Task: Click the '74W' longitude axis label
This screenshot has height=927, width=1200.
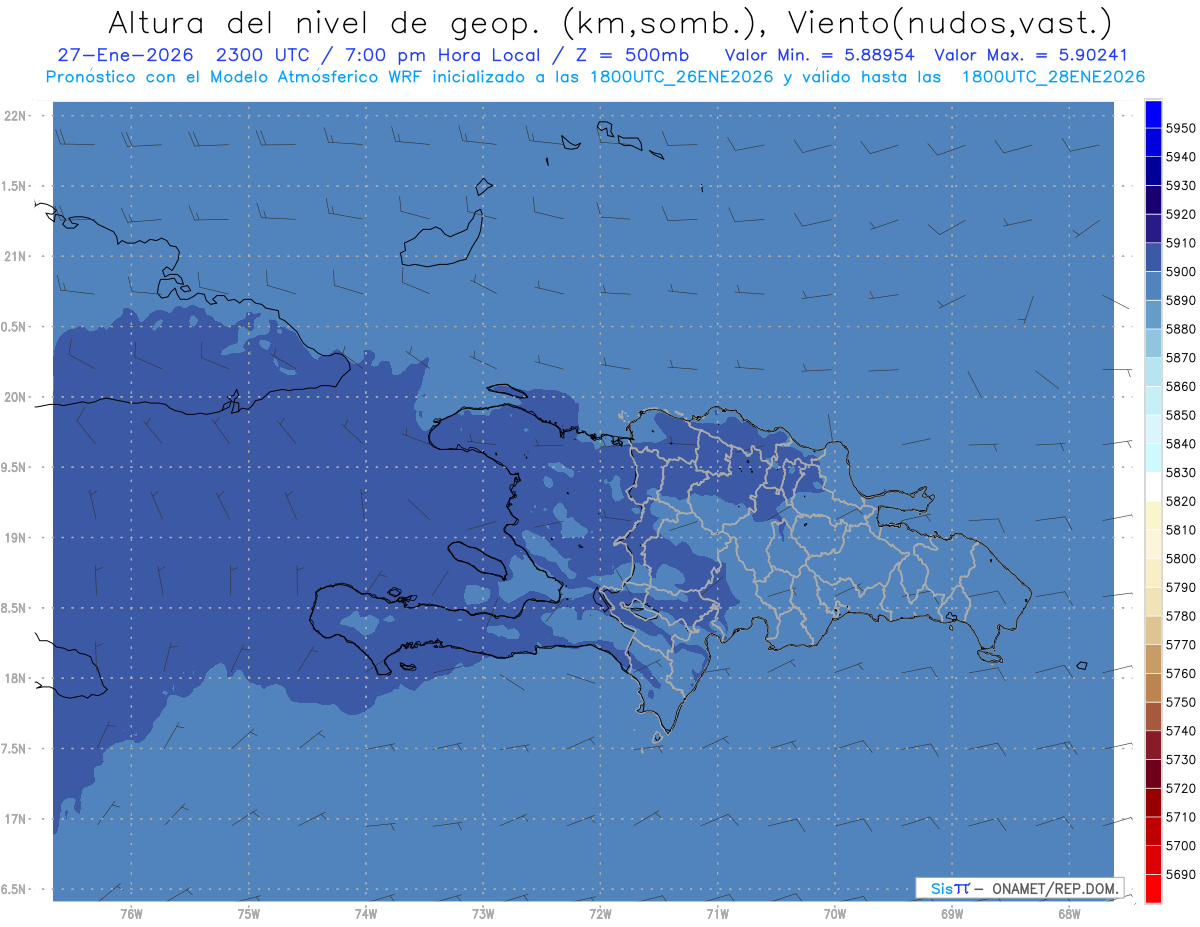Action: click(366, 914)
